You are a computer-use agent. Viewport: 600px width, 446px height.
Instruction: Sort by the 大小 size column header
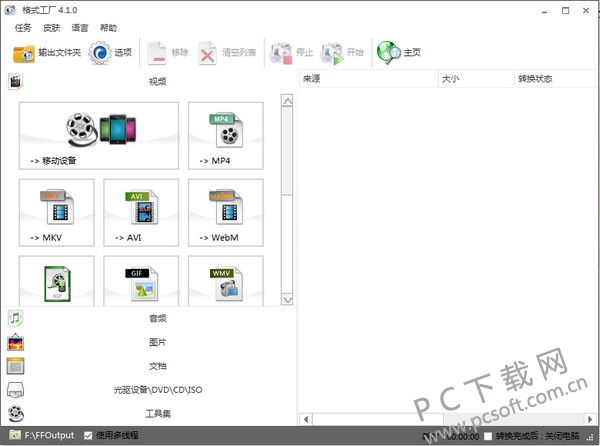[476, 79]
